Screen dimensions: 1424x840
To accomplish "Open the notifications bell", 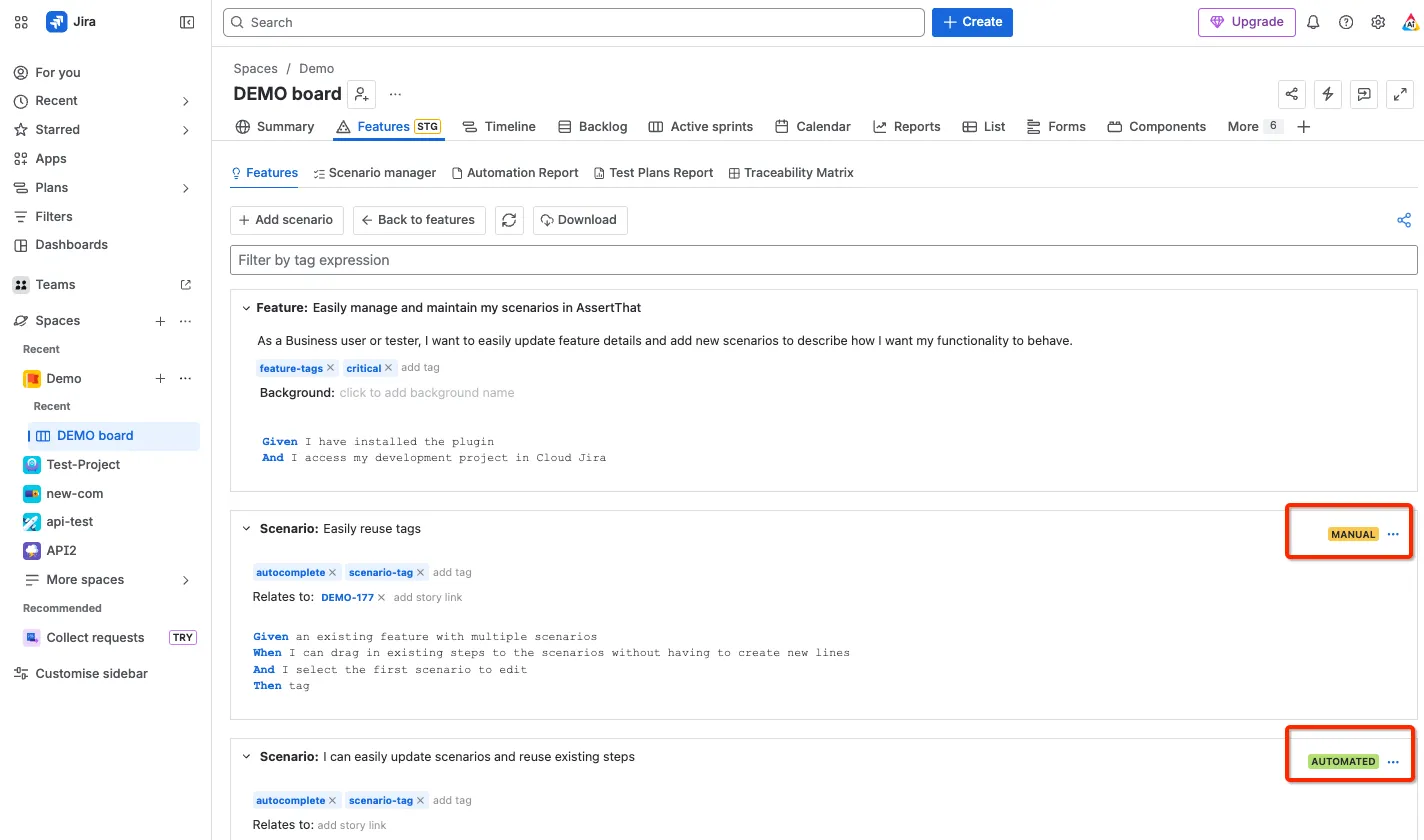I will [1314, 22].
